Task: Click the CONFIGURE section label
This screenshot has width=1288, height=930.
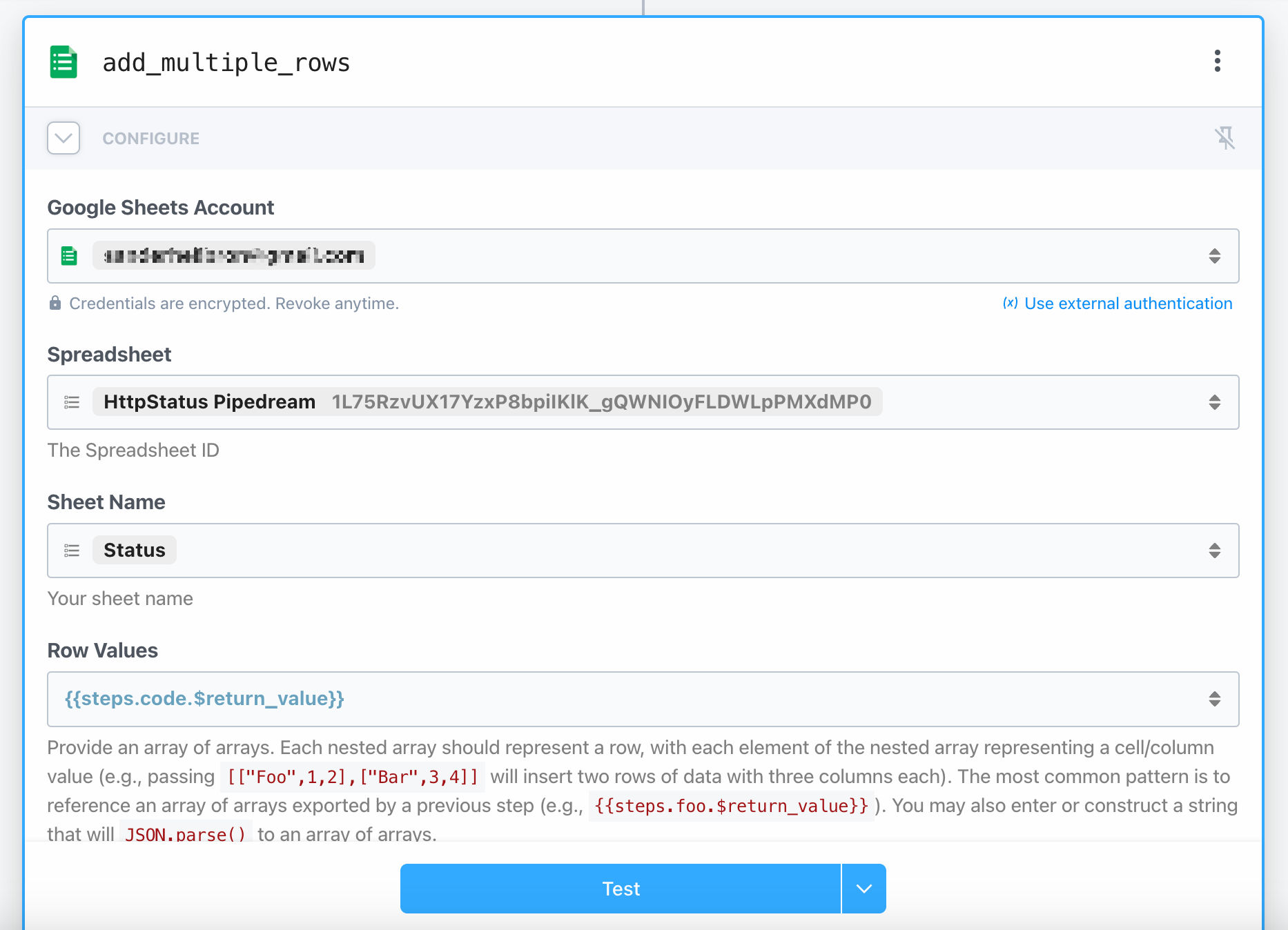Action: tap(151, 139)
